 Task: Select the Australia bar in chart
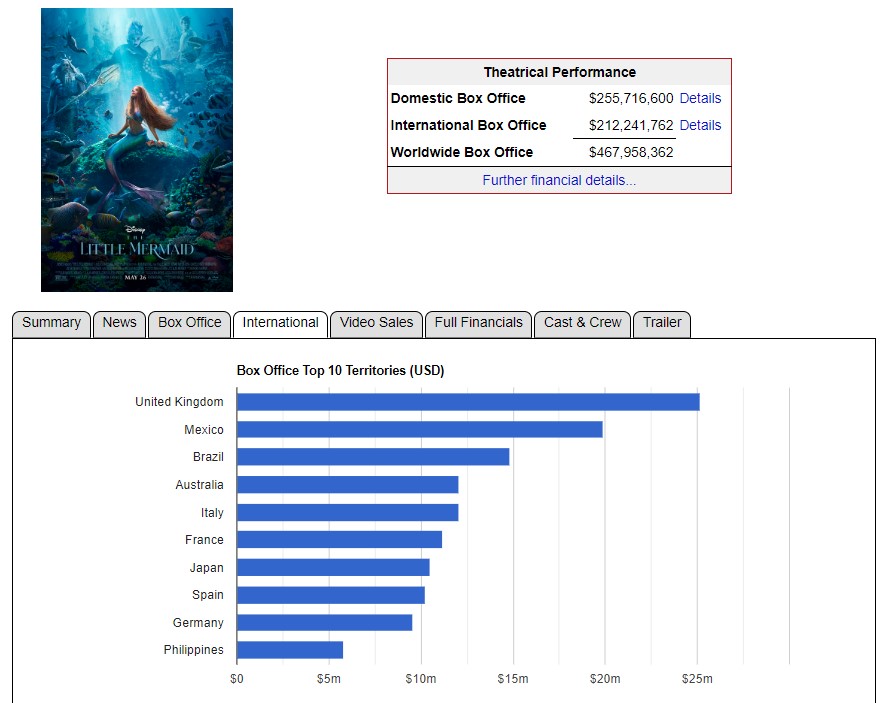click(x=347, y=485)
